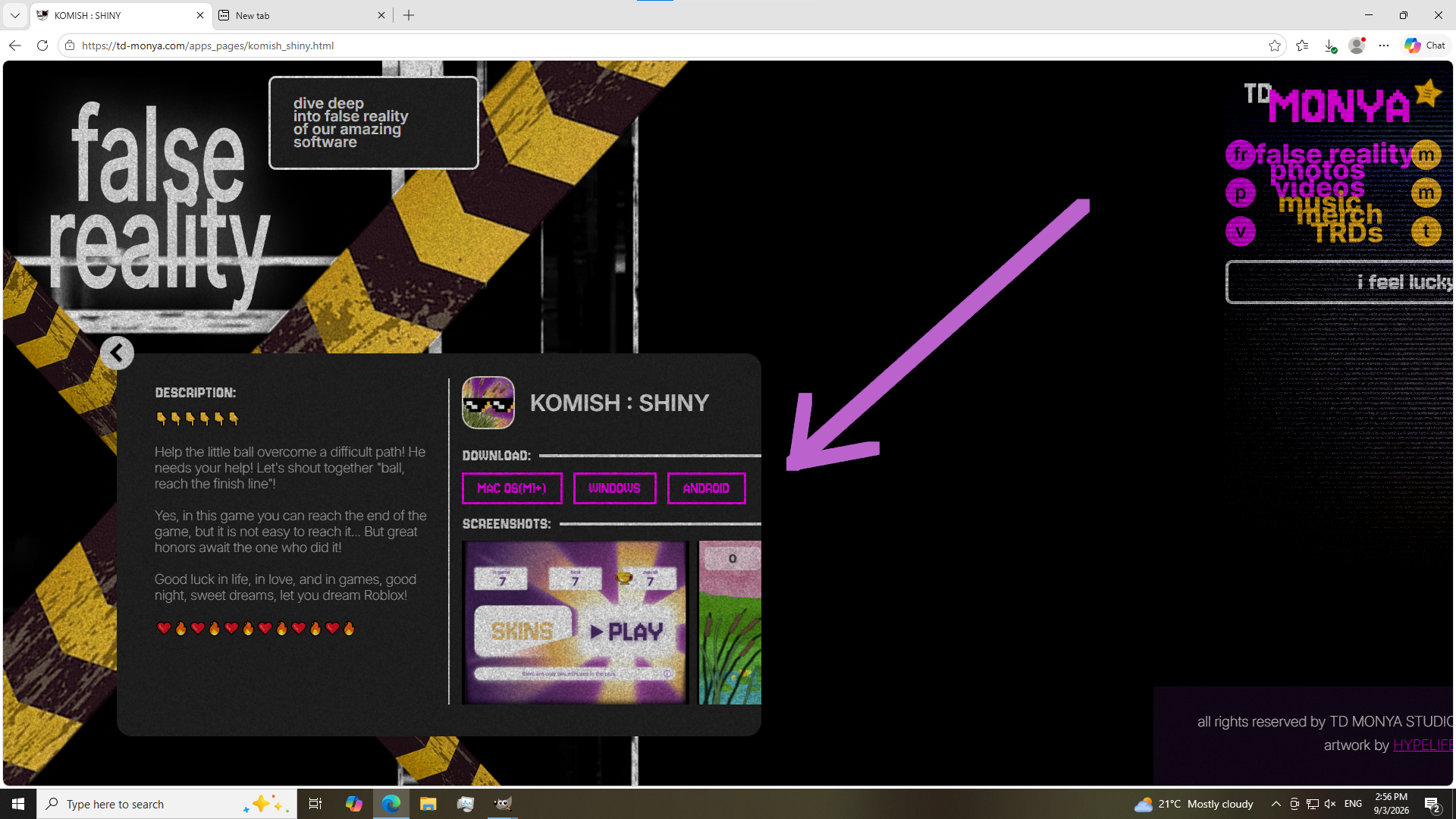Add this page to favorites star
The image size is (1456, 819).
point(1275,45)
